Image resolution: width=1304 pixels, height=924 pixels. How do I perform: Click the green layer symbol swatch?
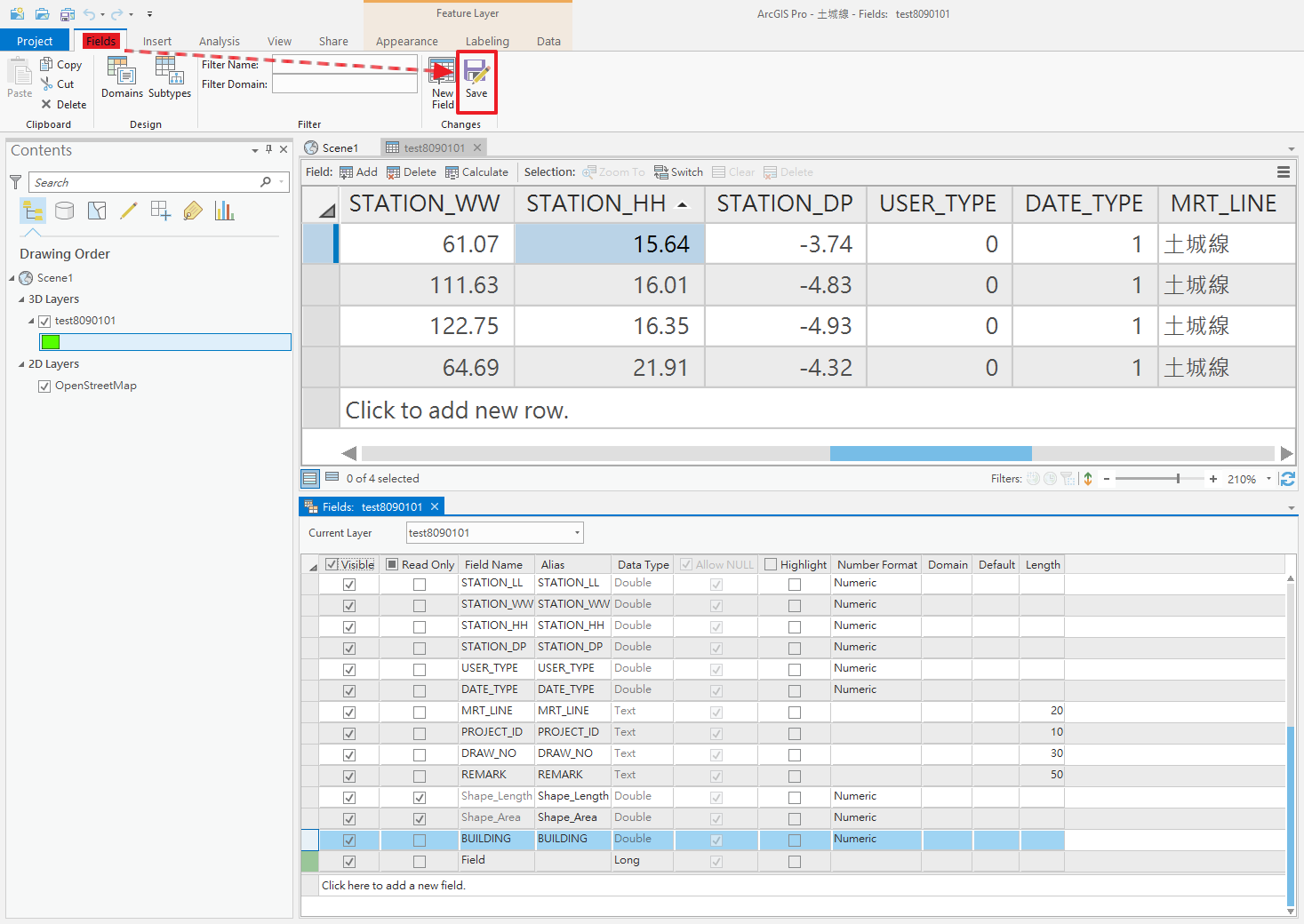51,342
